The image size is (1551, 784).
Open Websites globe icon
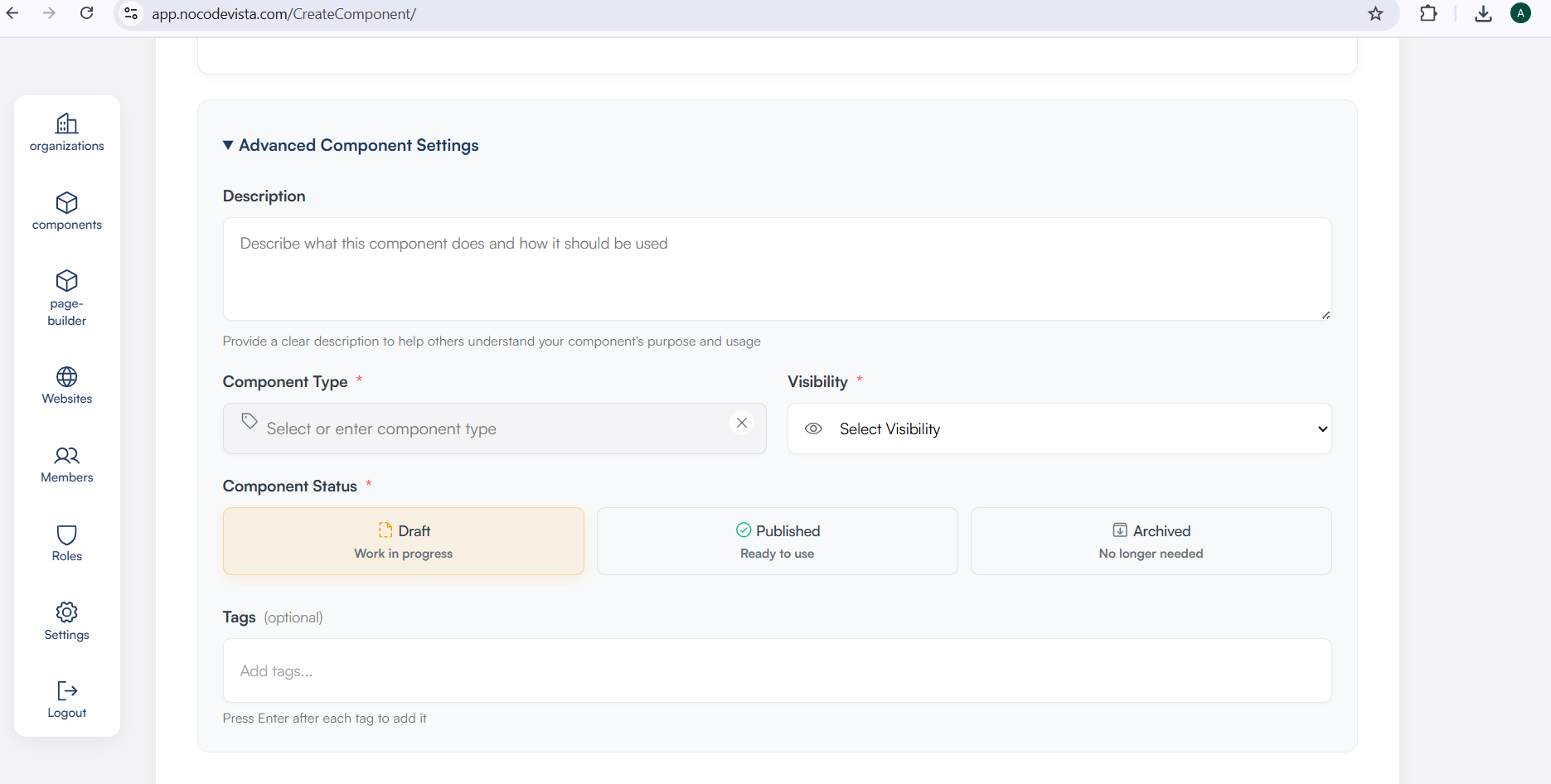tap(66, 377)
